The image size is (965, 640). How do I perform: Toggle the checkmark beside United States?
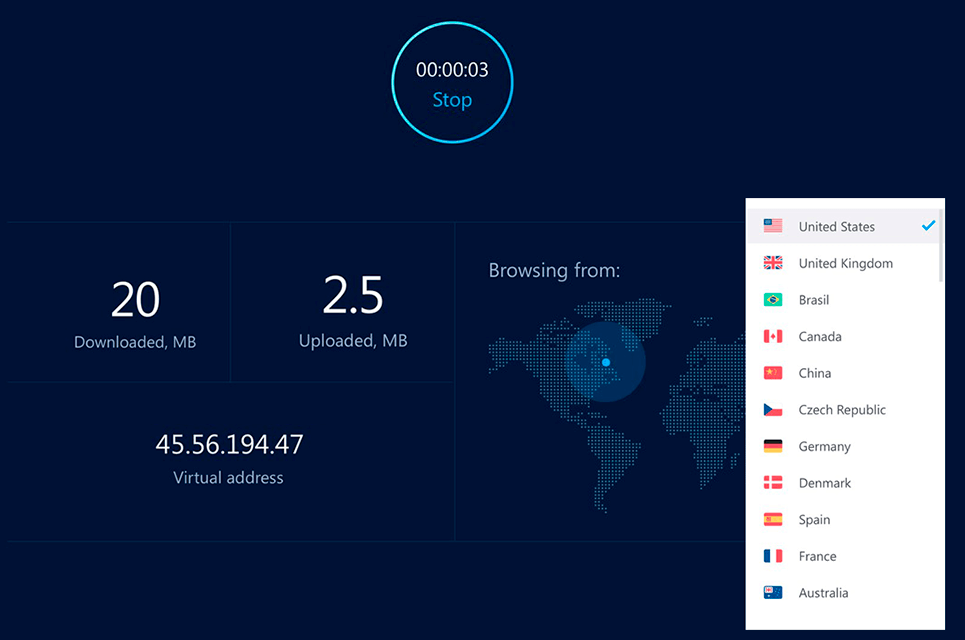click(x=928, y=225)
